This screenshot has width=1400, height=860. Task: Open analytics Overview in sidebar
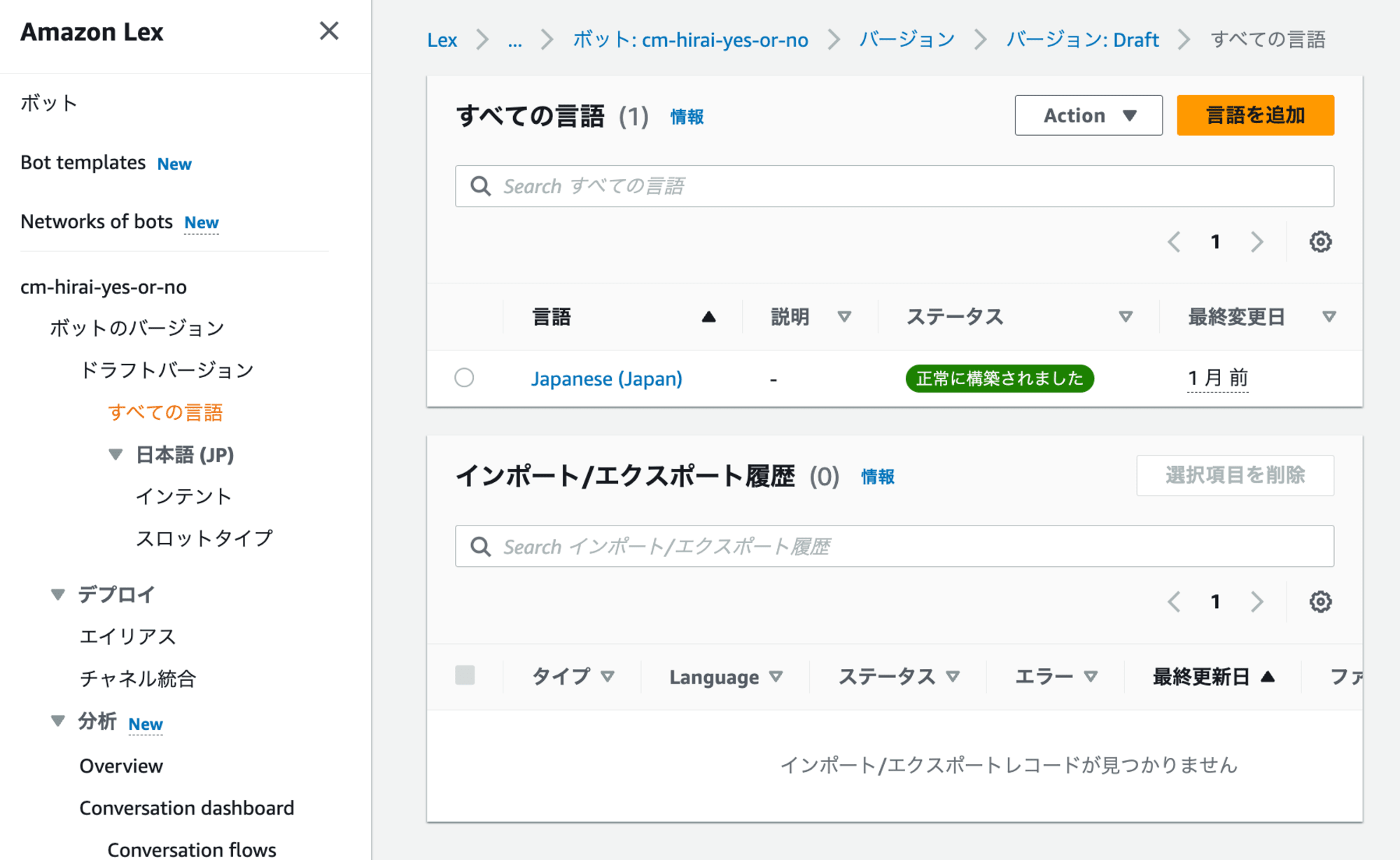point(121,766)
